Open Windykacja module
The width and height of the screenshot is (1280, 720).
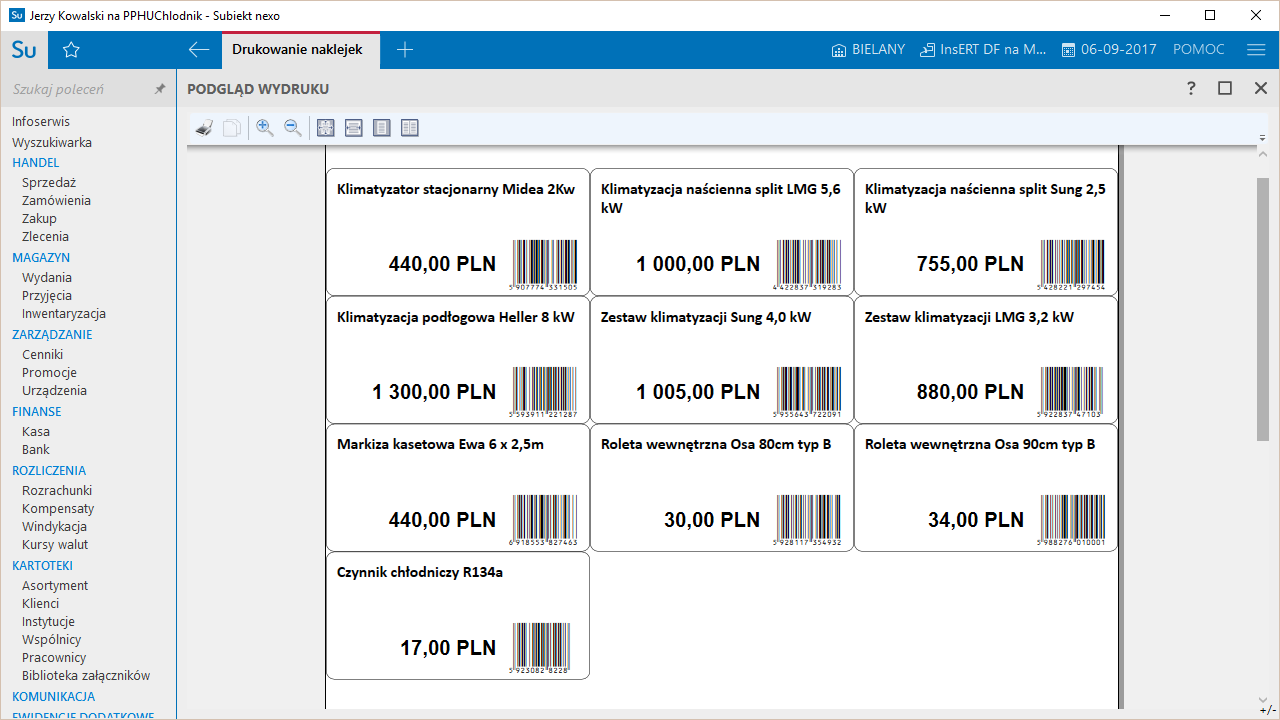[x=54, y=527]
